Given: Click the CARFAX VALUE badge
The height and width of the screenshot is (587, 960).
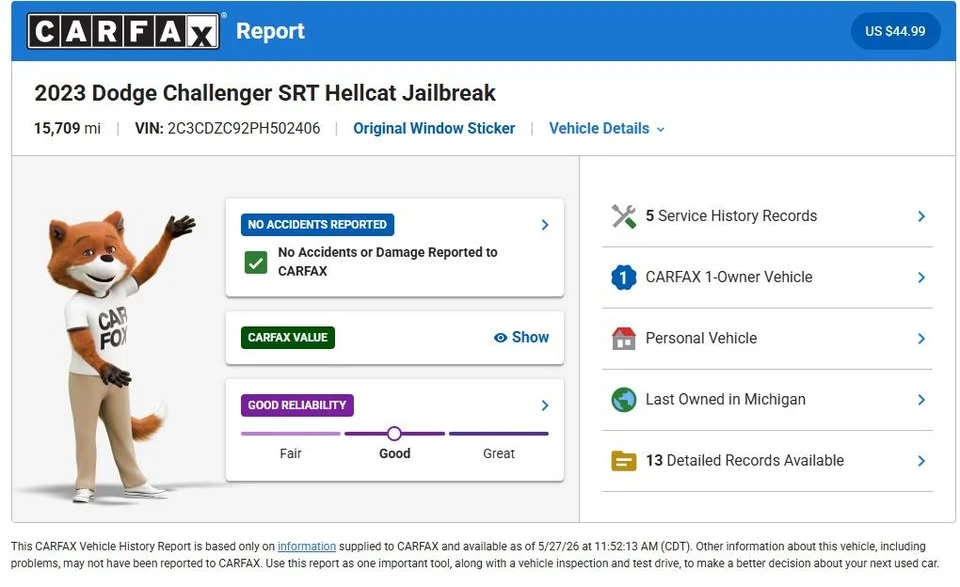Looking at the screenshot, I should click(x=288, y=337).
